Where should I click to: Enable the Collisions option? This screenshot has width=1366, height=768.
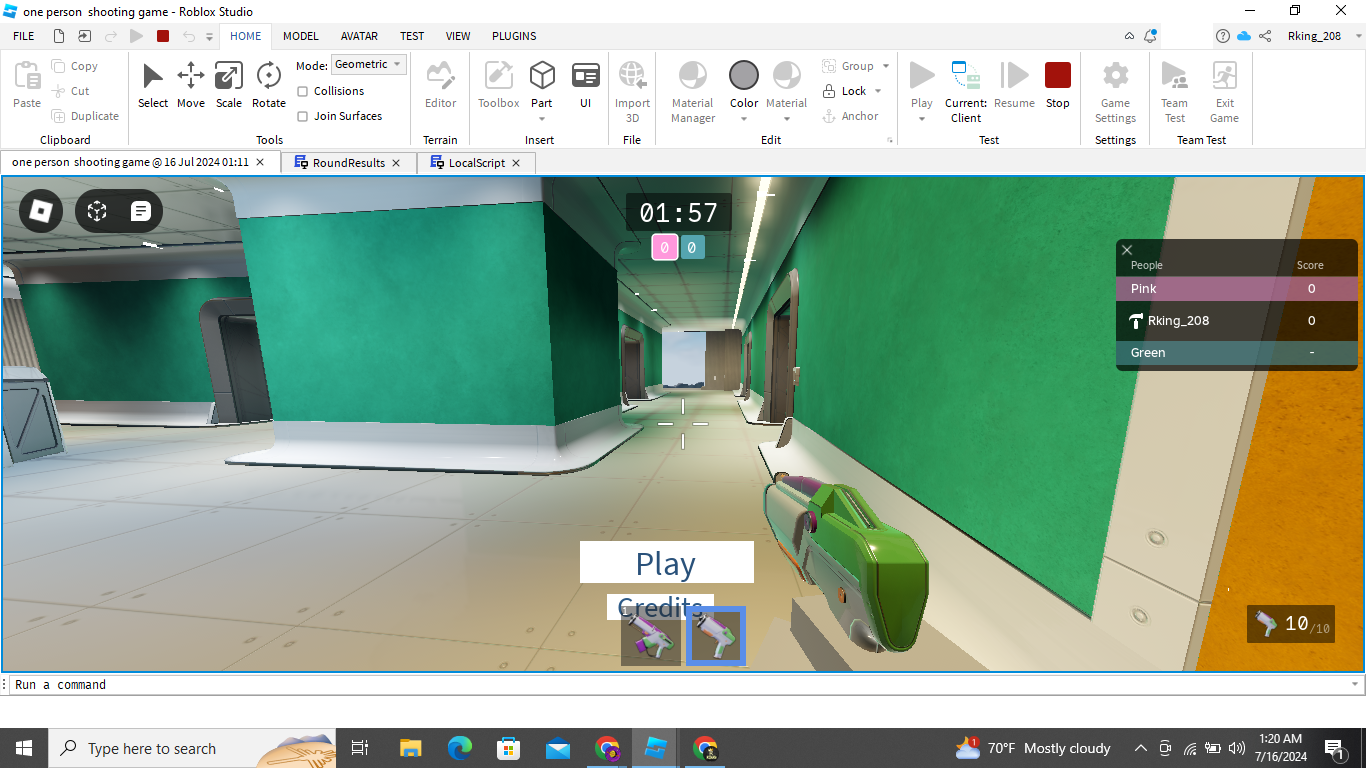click(x=302, y=91)
